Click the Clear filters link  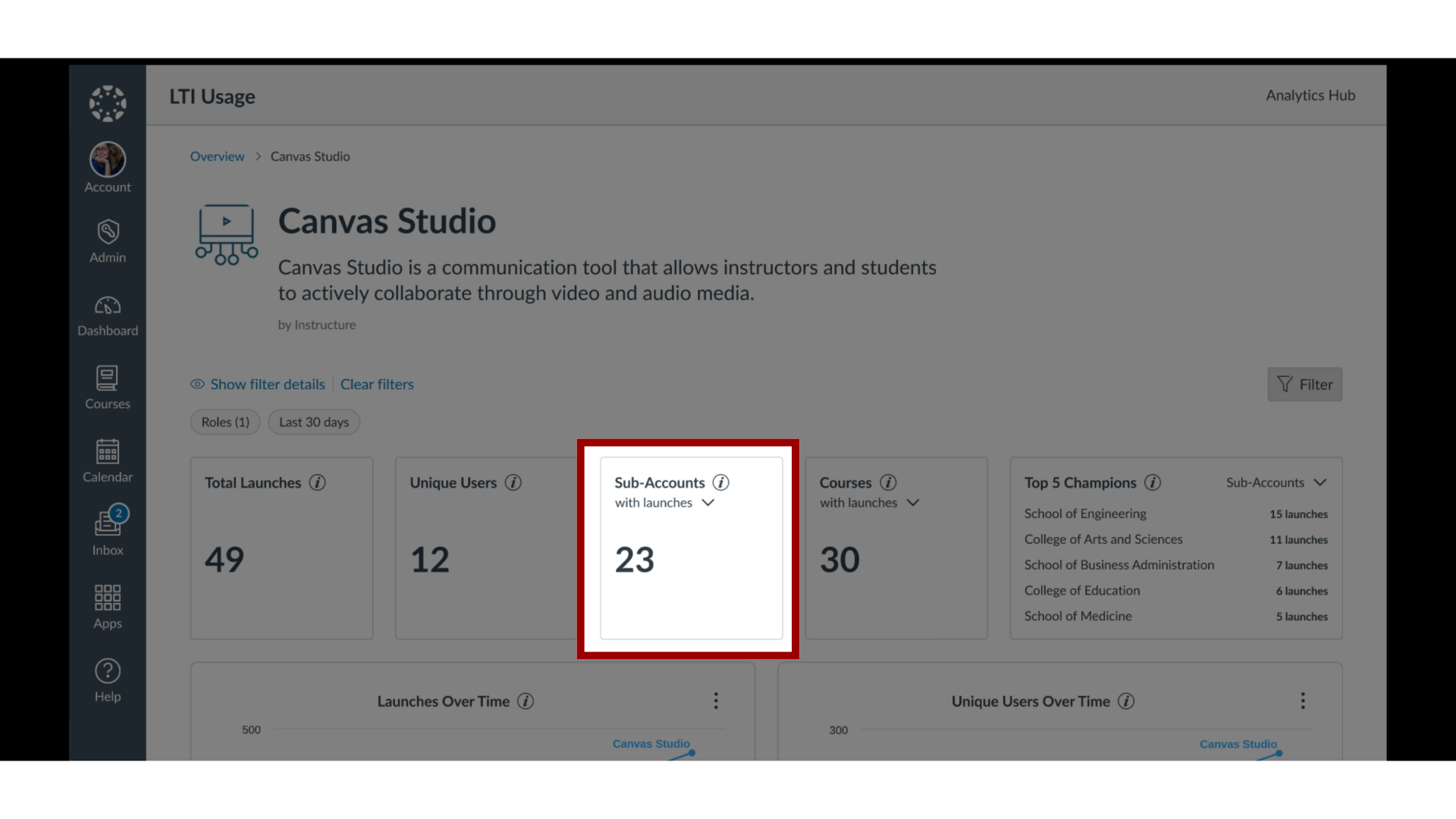tap(377, 384)
